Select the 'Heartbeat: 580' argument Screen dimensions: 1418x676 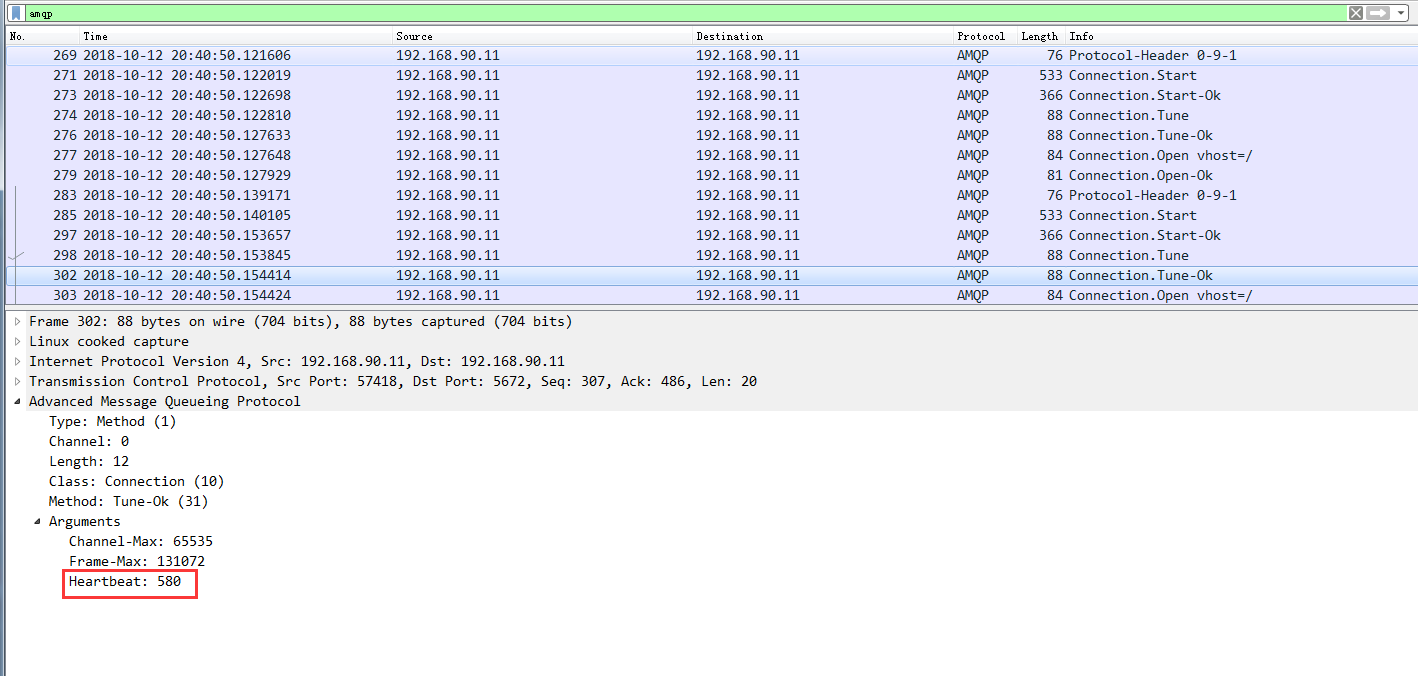pyautogui.click(x=125, y=581)
